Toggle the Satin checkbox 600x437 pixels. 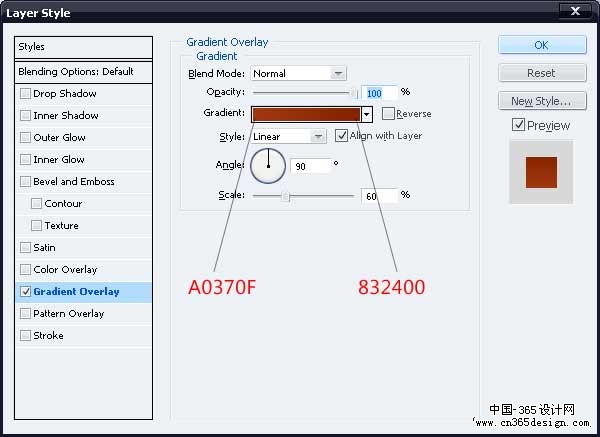(25, 248)
